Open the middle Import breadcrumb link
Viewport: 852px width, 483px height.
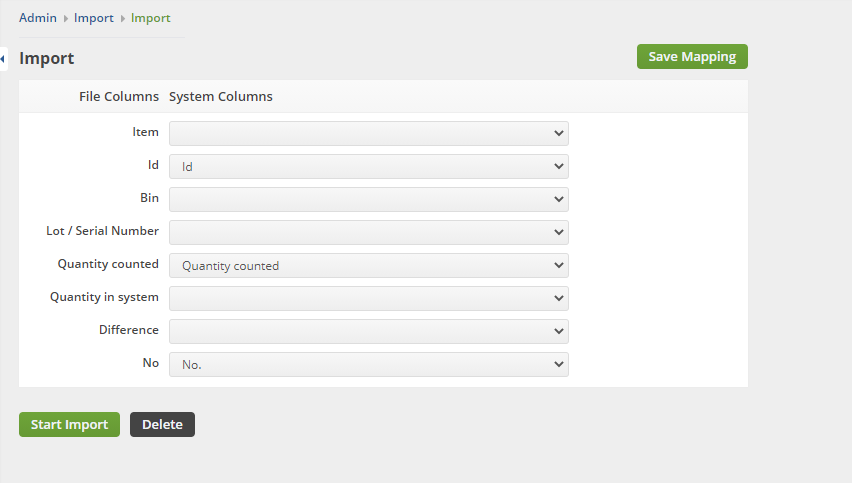93,18
